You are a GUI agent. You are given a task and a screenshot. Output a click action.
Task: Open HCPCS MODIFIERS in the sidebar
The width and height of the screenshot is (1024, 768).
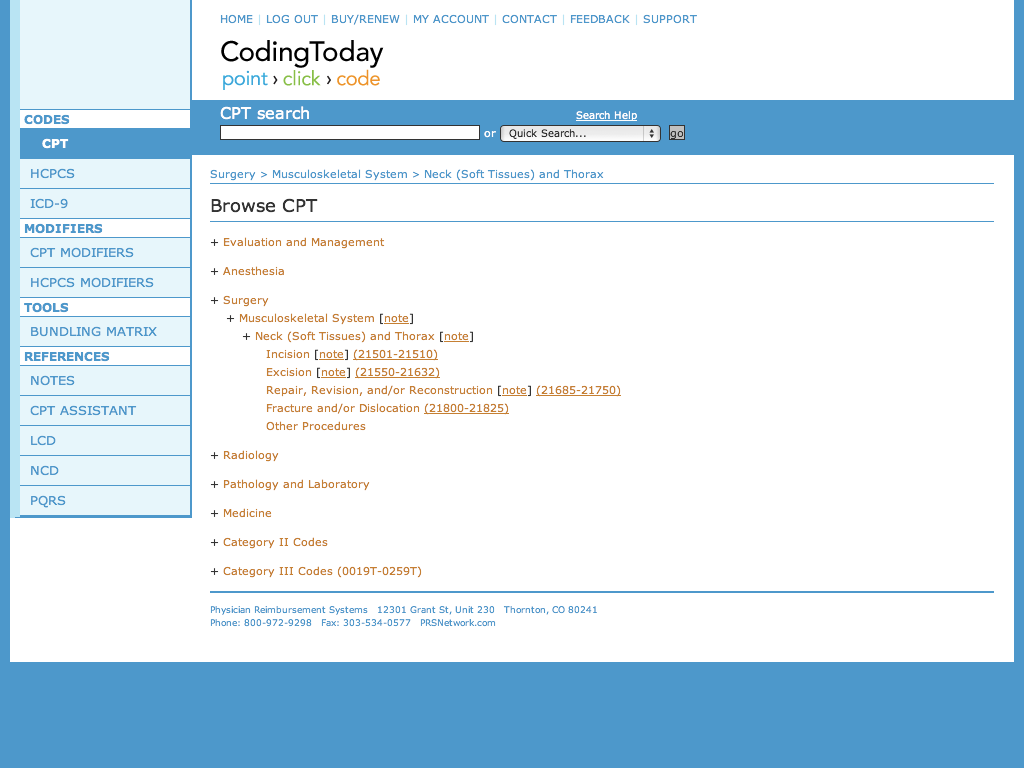point(105,283)
